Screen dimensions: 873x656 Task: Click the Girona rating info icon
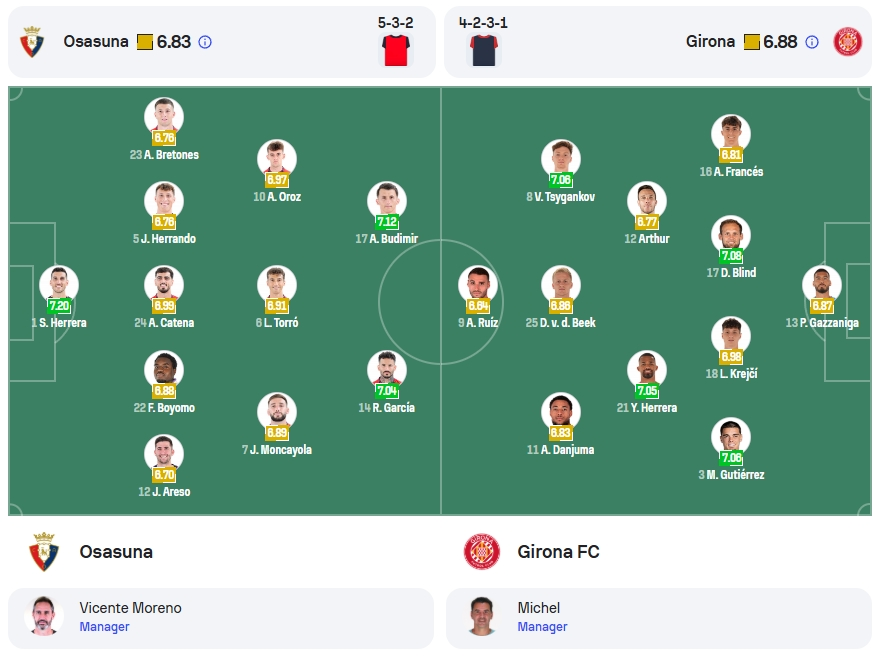[x=812, y=42]
